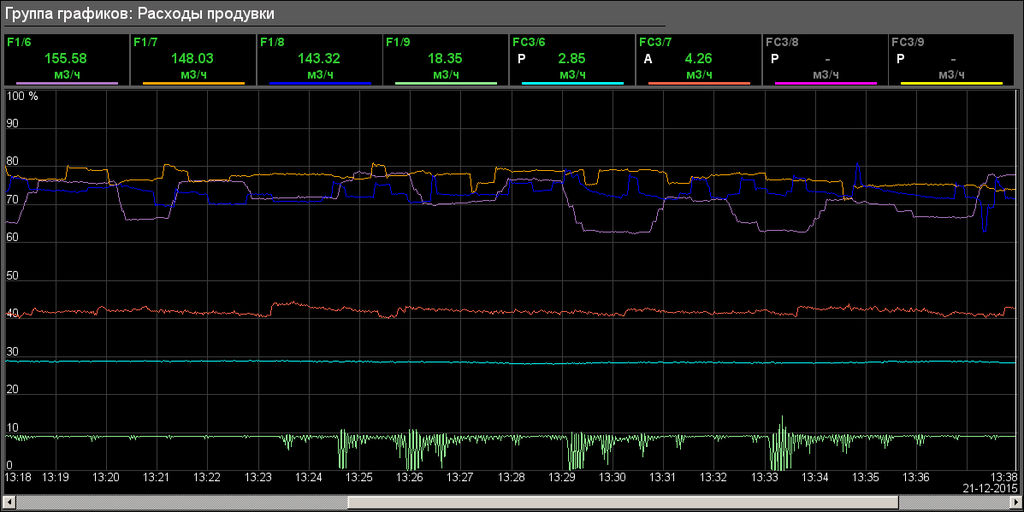This screenshot has width=1024, height=512.
Task: Click the P mode indicator of FC3/6
Action: [521, 59]
